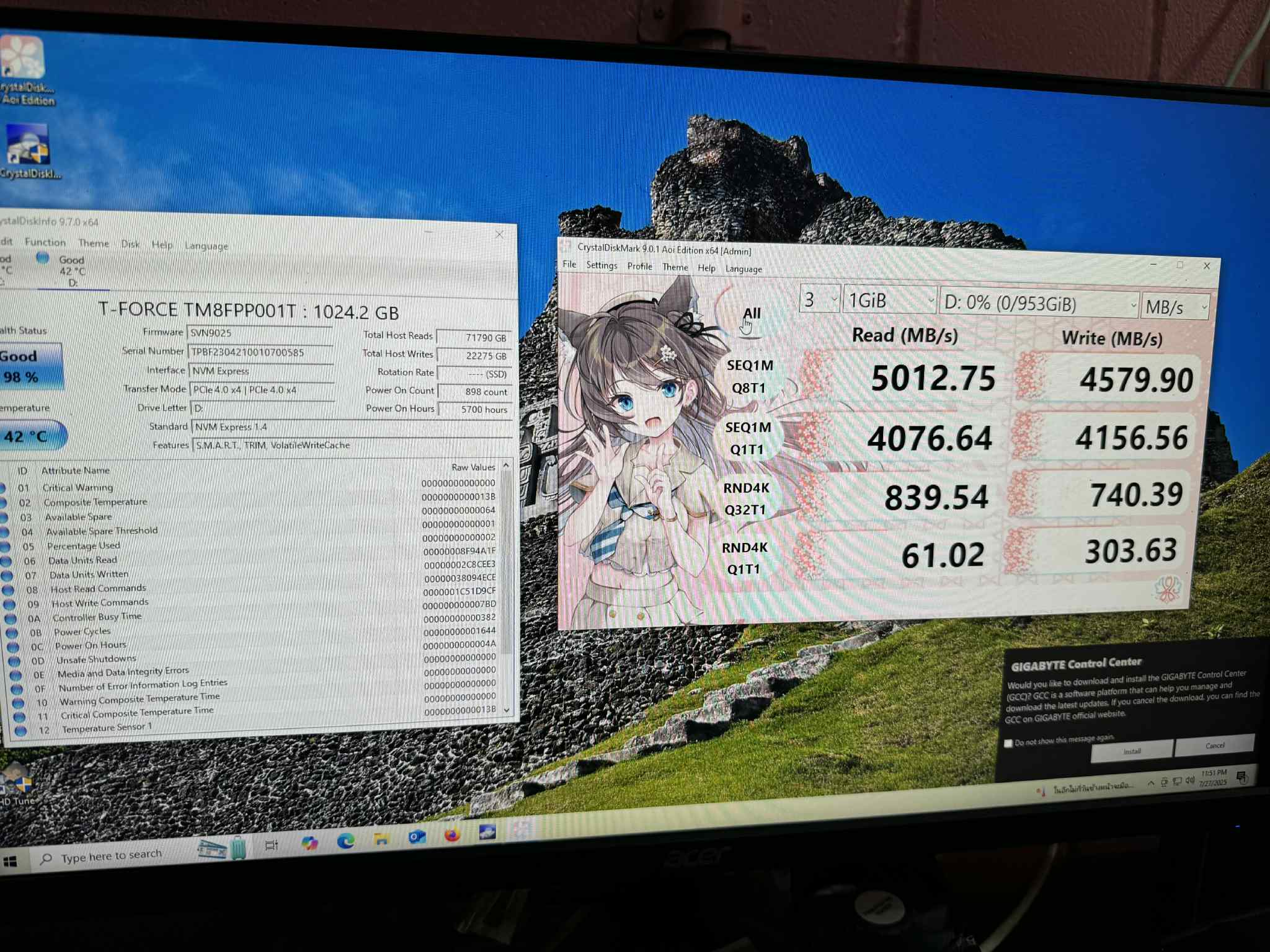This screenshot has width=1270, height=952.
Task: Click scroll-down arrow in SMART attribute list
Action: (x=507, y=710)
